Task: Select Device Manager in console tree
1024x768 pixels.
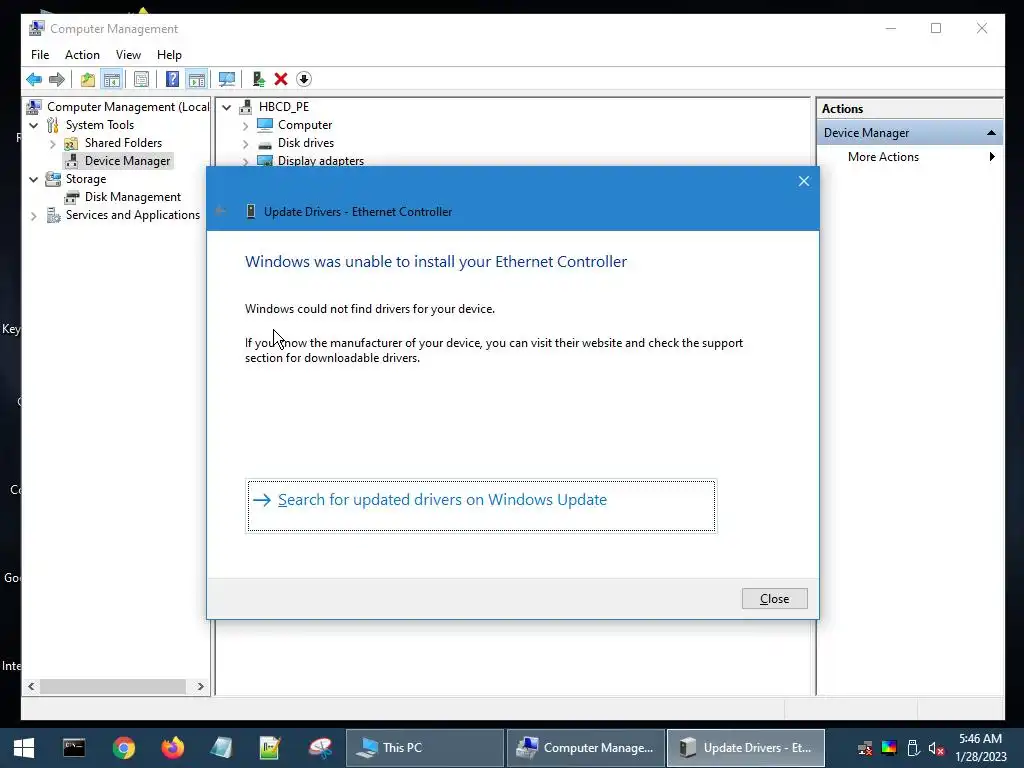Action: tap(127, 161)
